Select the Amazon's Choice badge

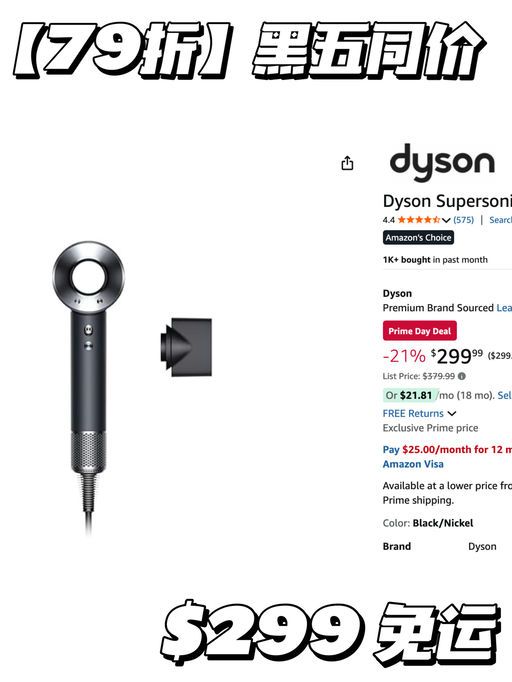[418, 237]
